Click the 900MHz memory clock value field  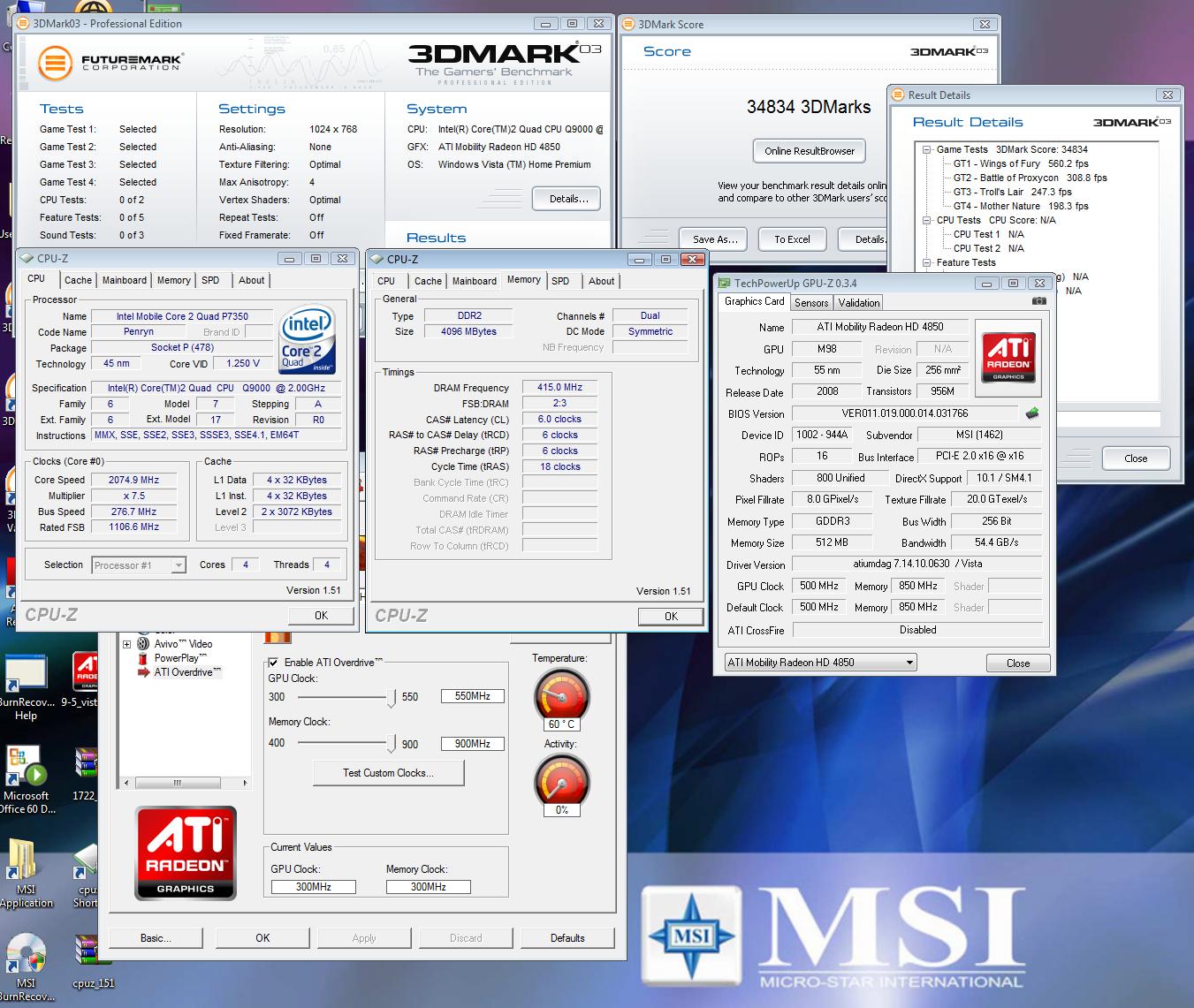pos(473,744)
